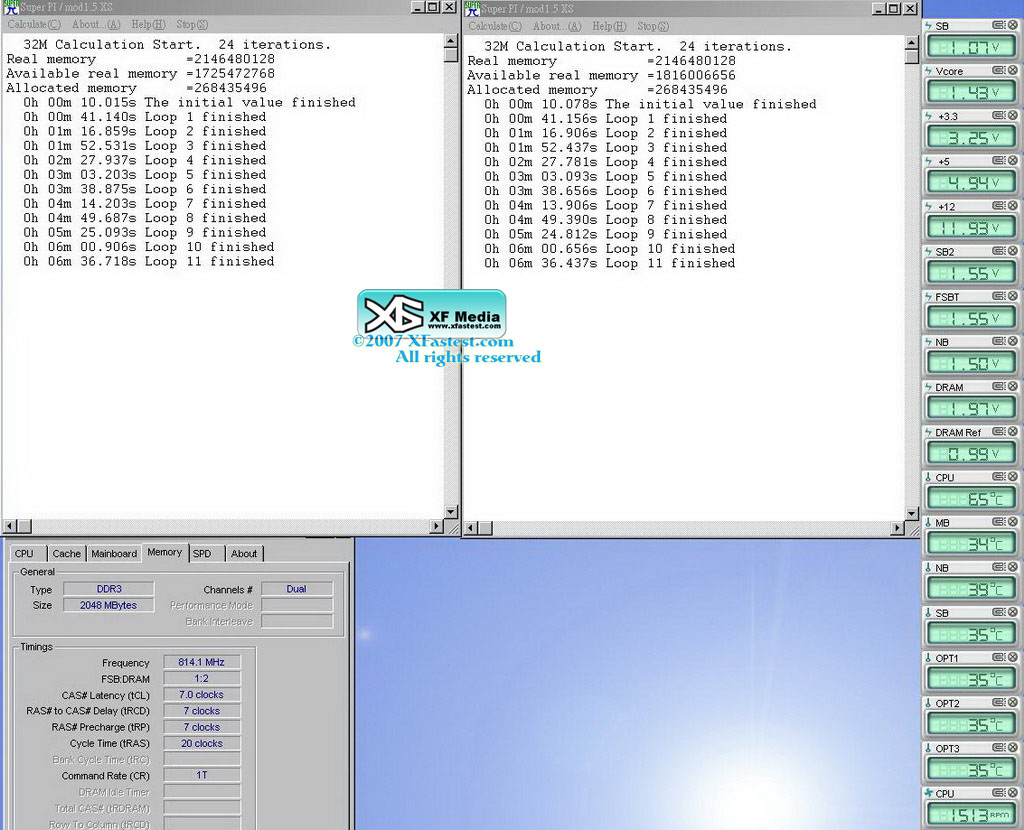The image size is (1024, 830).
Task: Click the settings icon on CPU temperature monitor
Action: [x=999, y=477]
